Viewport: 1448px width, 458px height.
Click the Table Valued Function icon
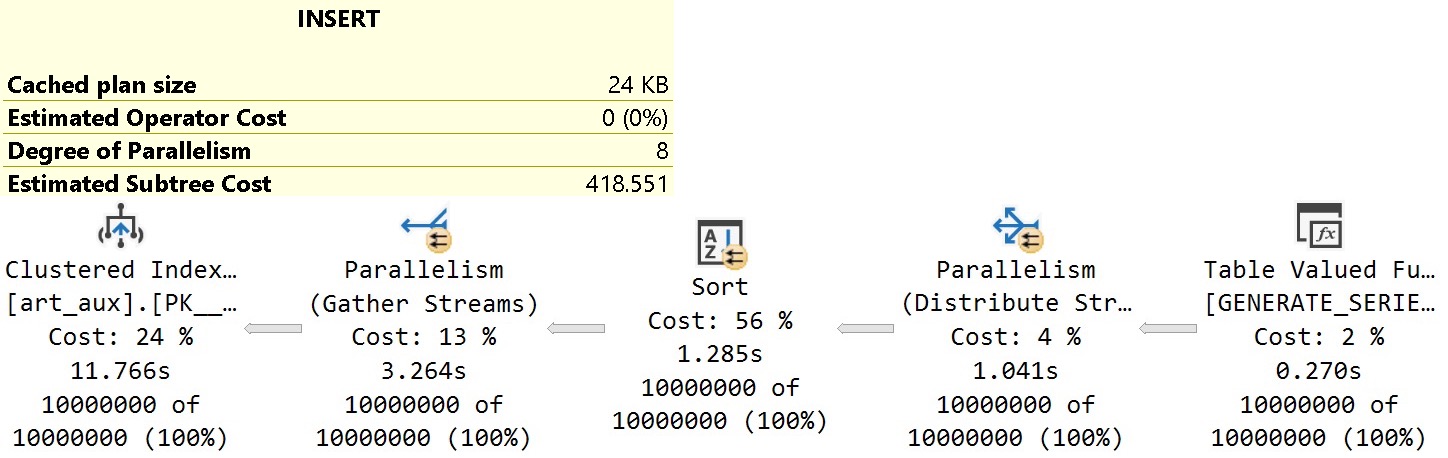tap(1318, 227)
